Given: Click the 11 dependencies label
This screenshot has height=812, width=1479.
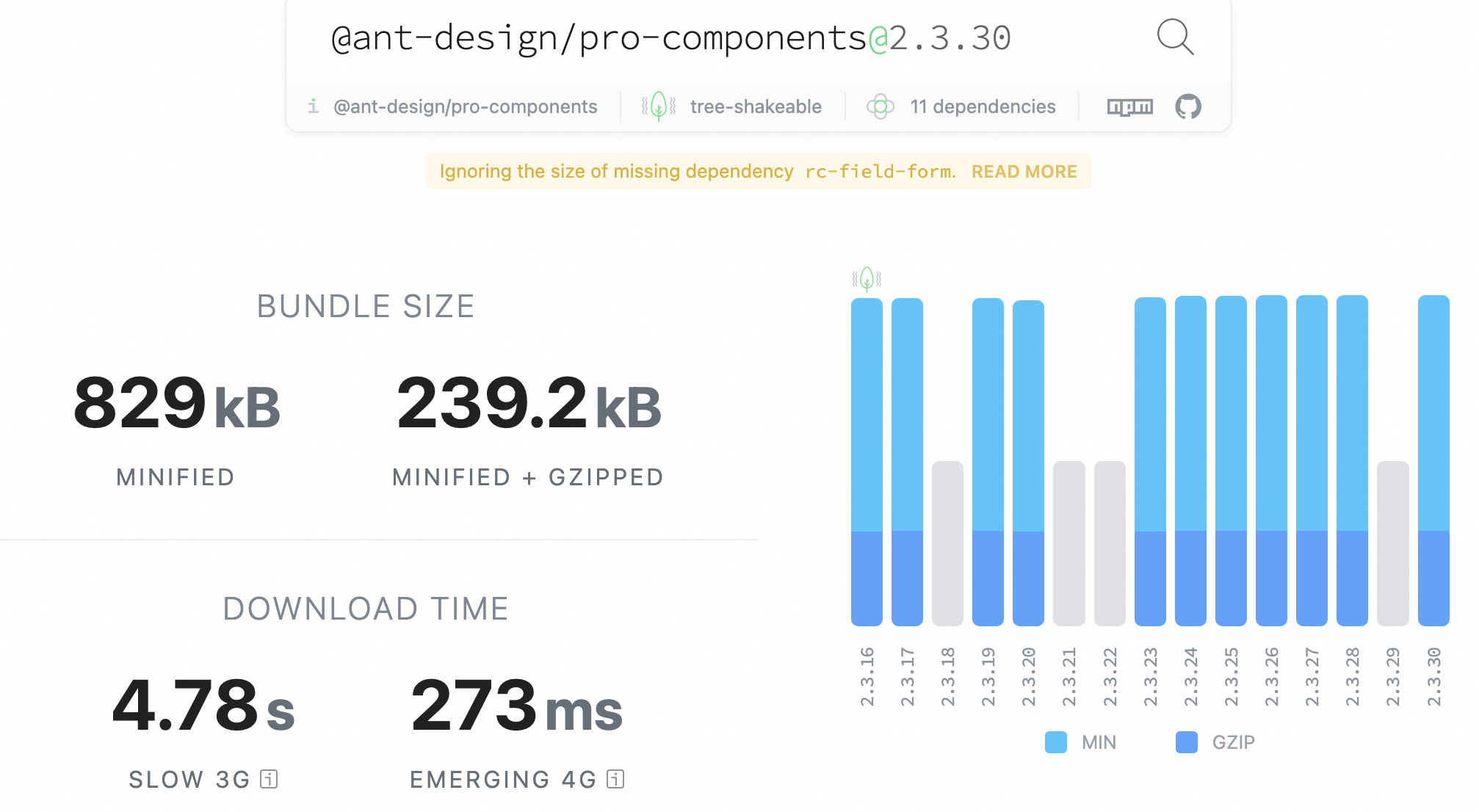Looking at the screenshot, I should point(983,107).
